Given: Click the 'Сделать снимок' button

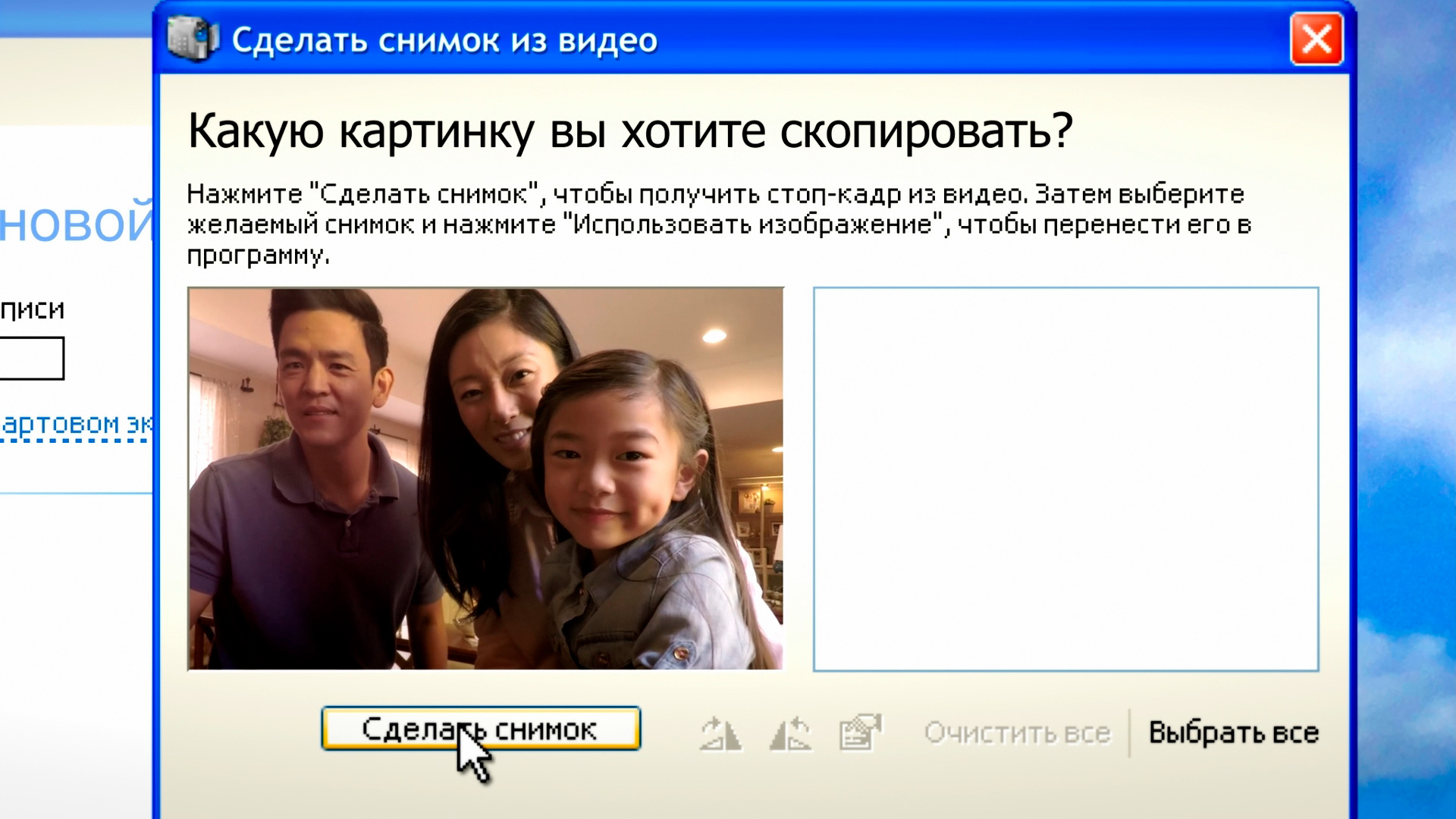Looking at the screenshot, I should [481, 729].
